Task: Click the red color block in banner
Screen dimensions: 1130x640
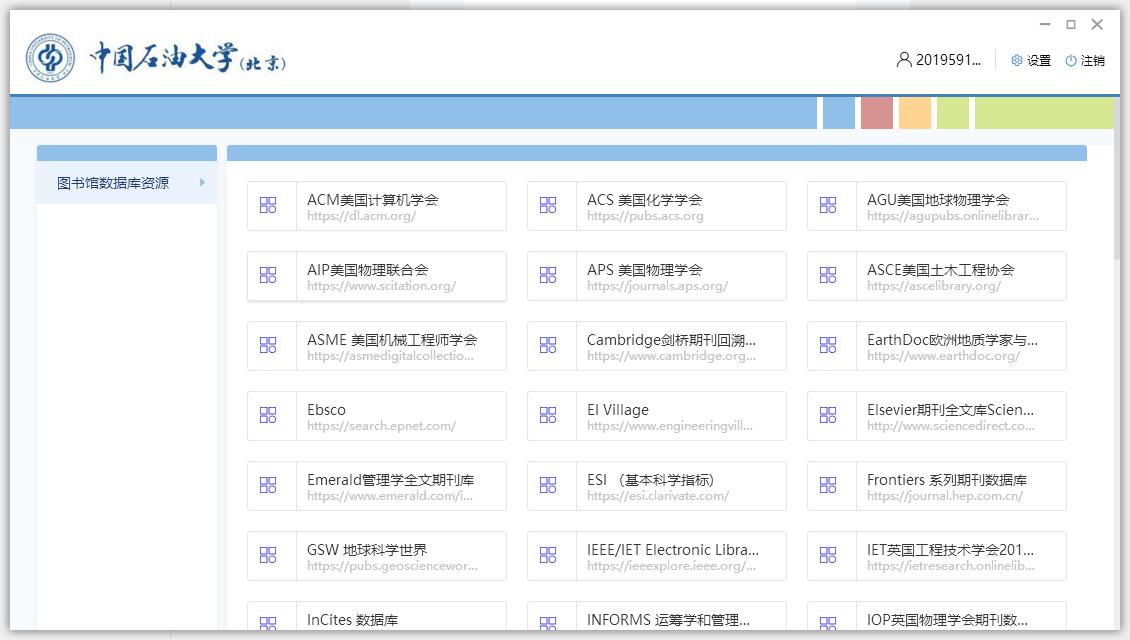Action: coord(876,113)
